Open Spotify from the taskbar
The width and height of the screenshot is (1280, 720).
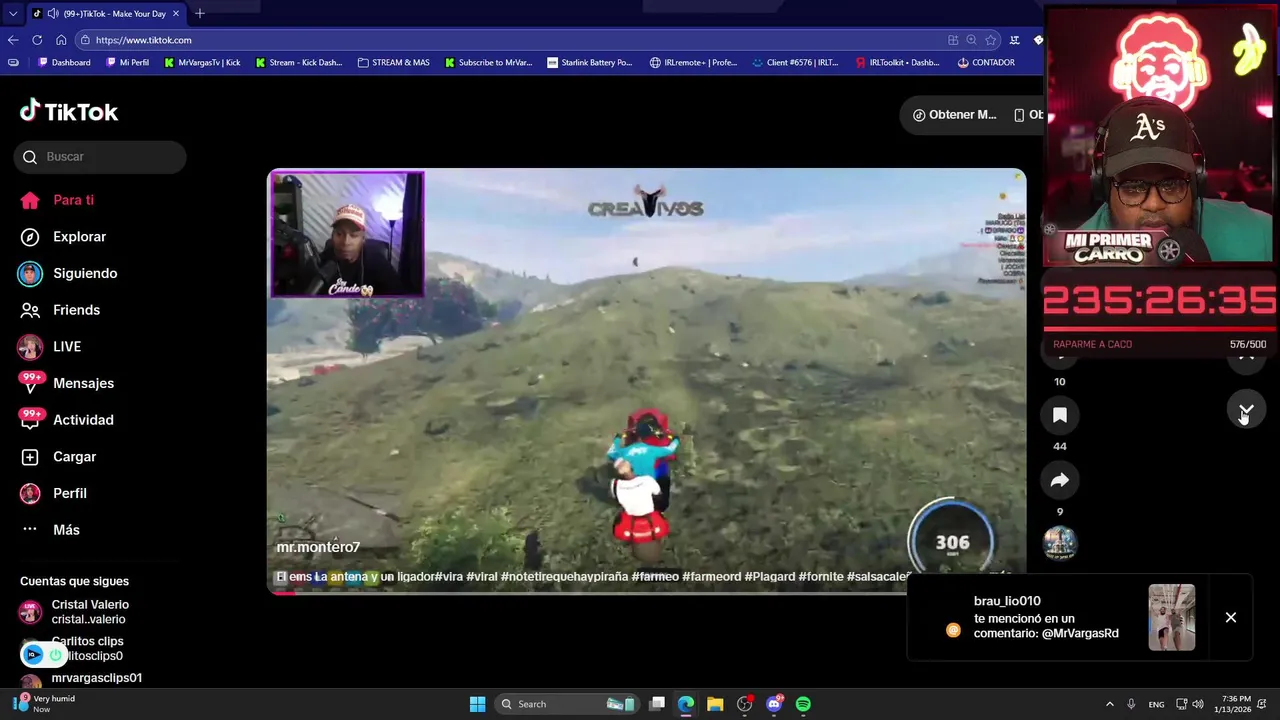point(803,704)
